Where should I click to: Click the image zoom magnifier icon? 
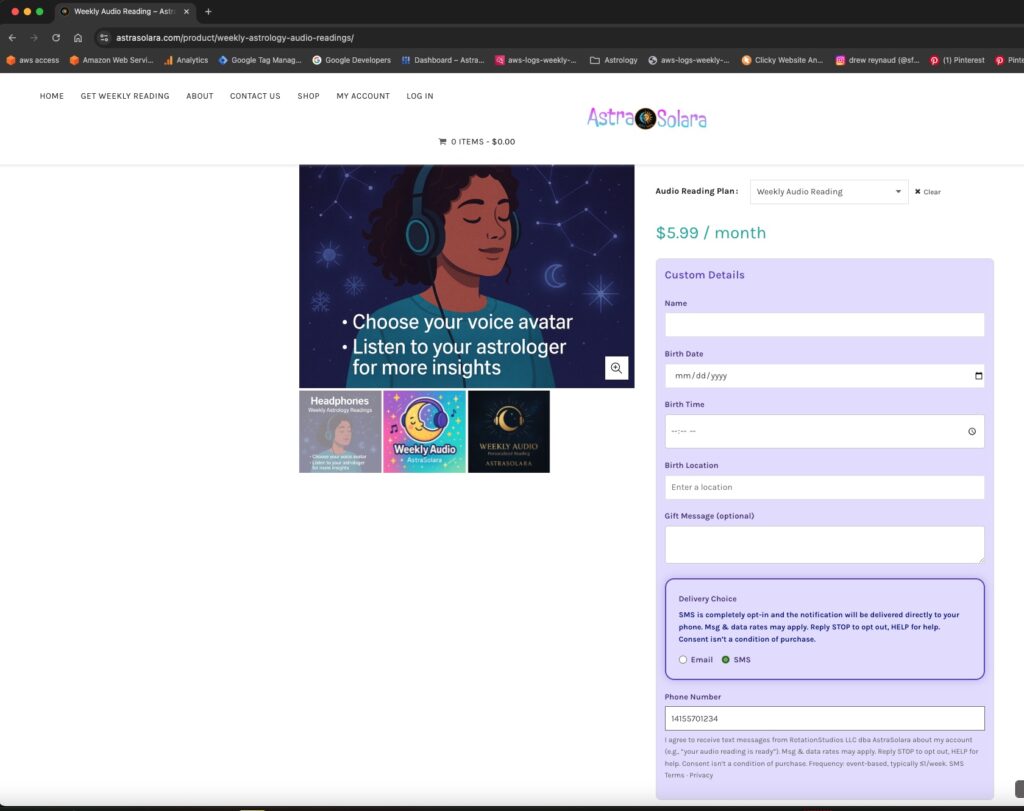(x=616, y=368)
